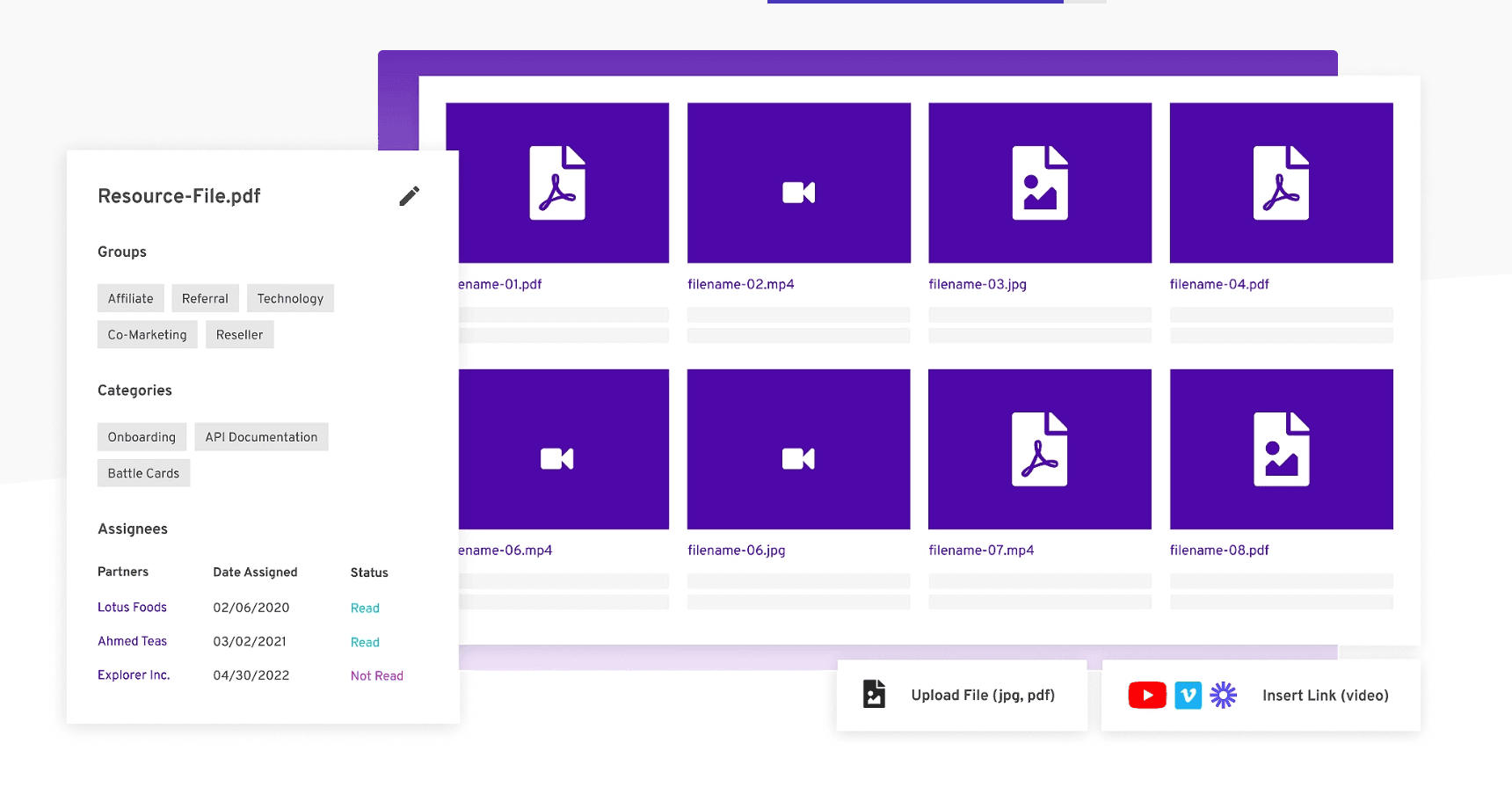Click the pencil edit icon beside Resource-File.pdf

click(409, 195)
